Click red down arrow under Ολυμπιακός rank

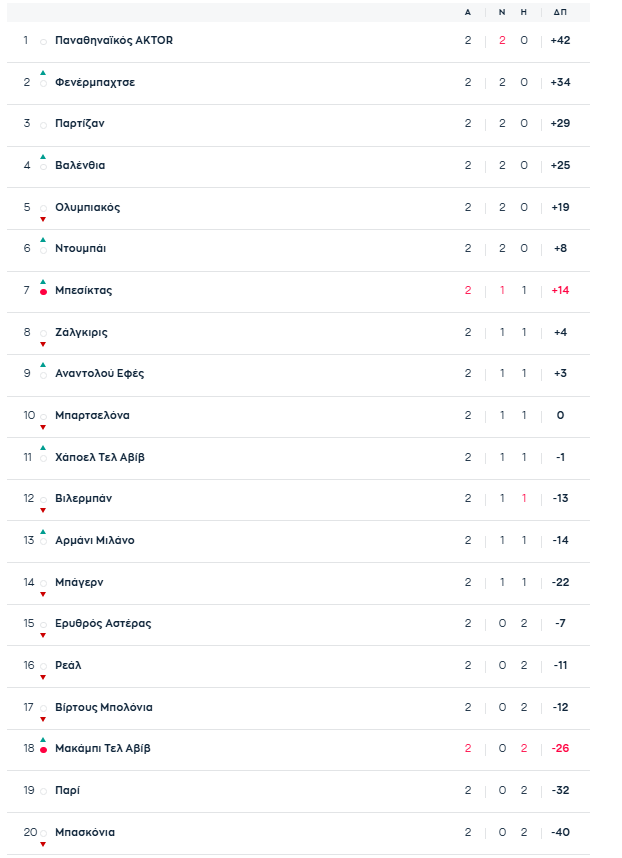click(43, 219)
